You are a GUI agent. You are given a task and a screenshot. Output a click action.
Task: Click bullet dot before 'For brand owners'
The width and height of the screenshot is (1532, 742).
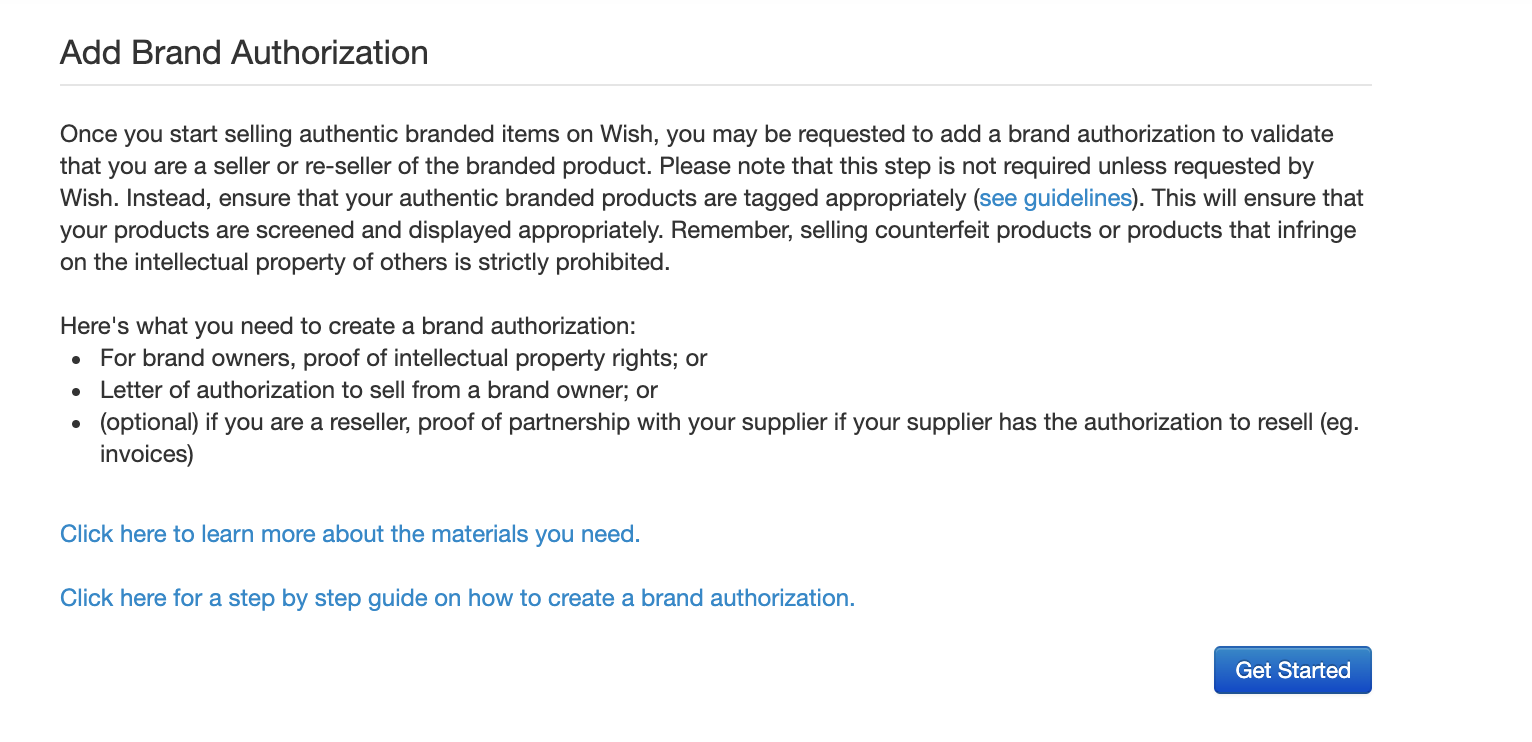pos(76,359)
